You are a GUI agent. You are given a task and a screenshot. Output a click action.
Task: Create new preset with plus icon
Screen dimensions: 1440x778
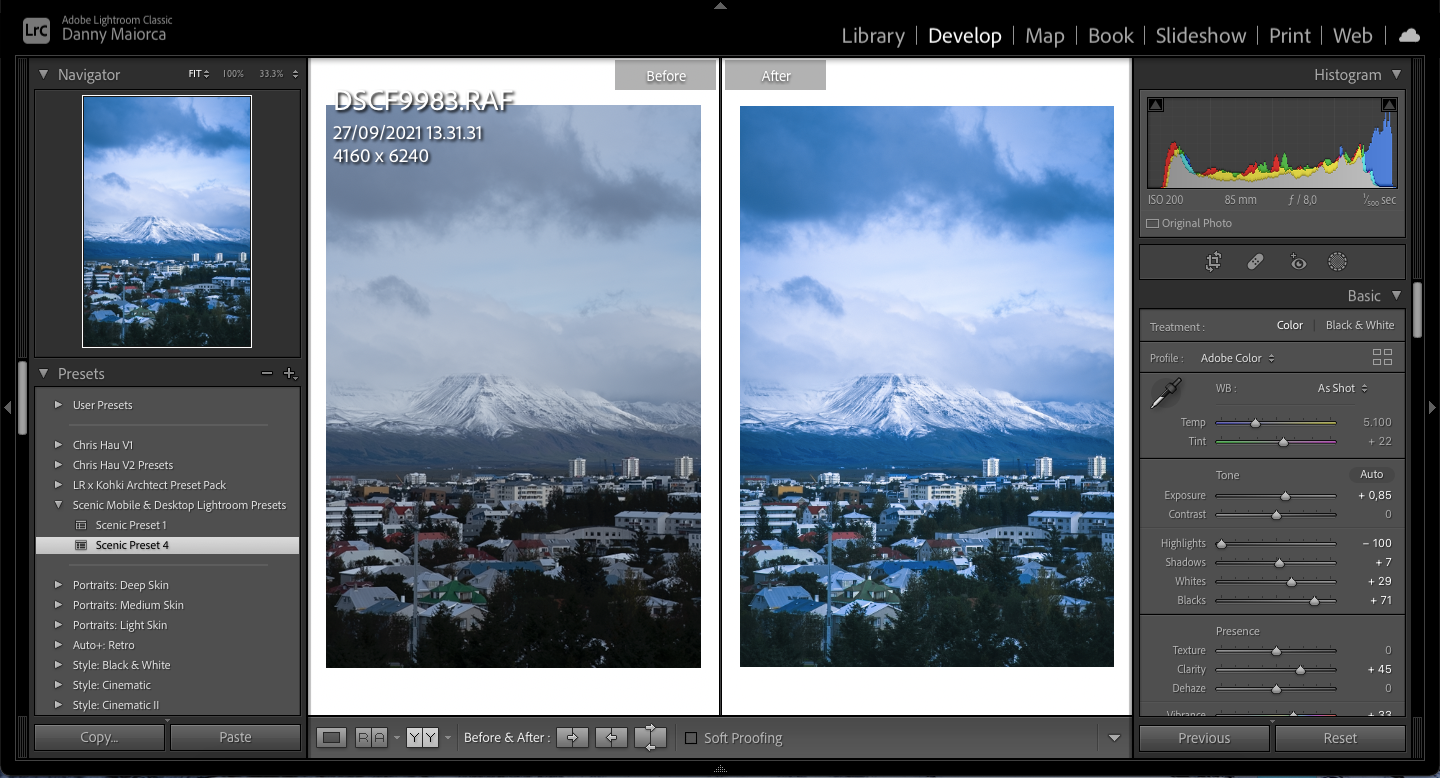point(290,373)
